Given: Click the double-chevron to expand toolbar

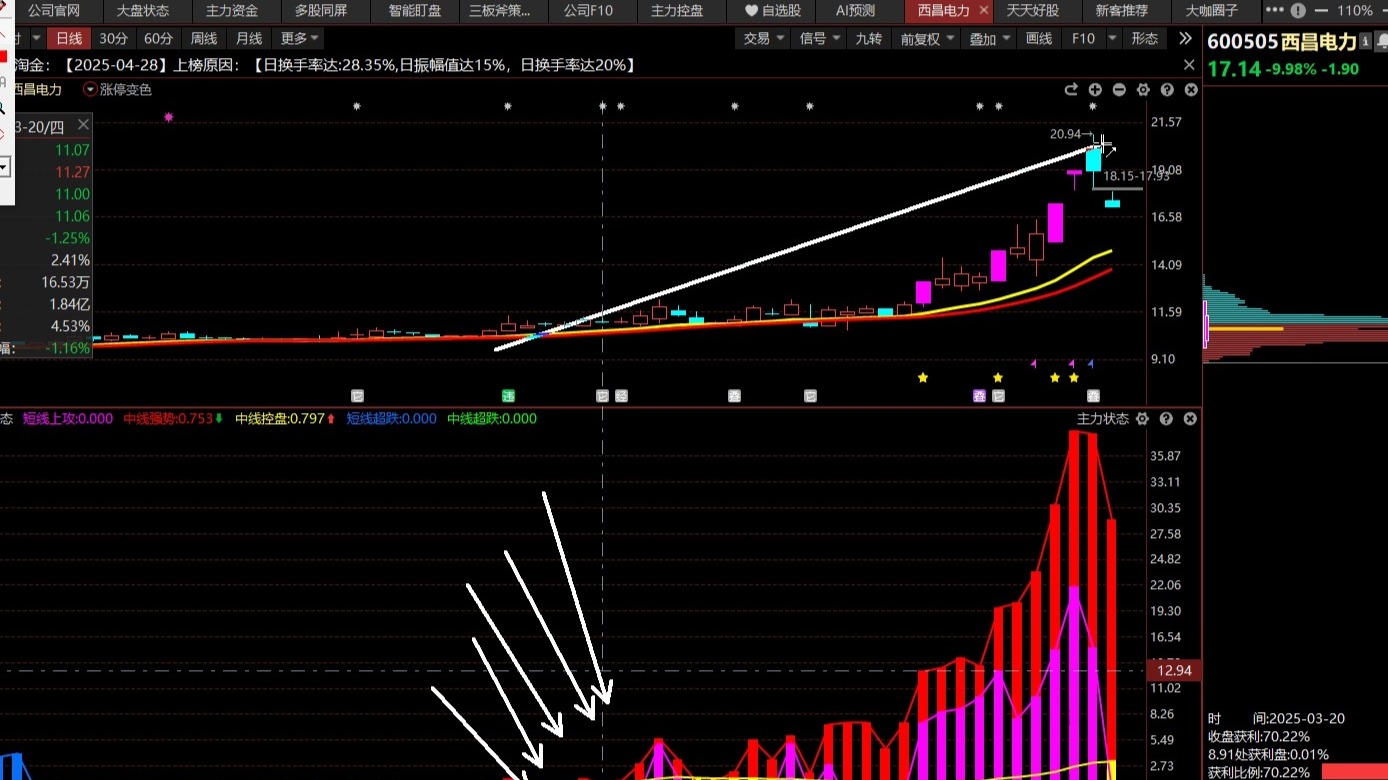Looking at the screenshot, I should coord(1185,38).
